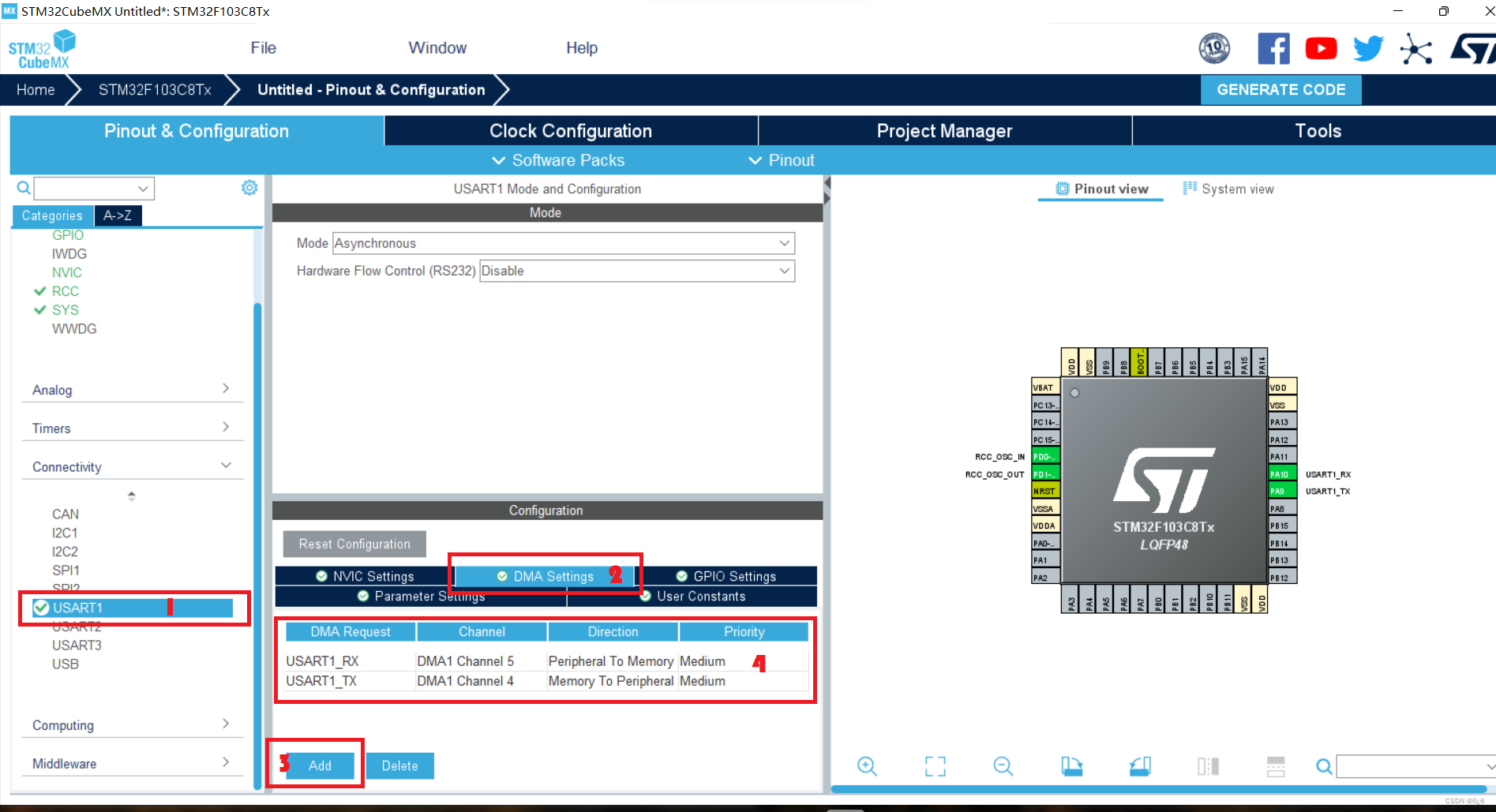The height and width of the screenshot is (812, 1496).
Task: Collapse the Connectivity category
Action: point(132,466)
